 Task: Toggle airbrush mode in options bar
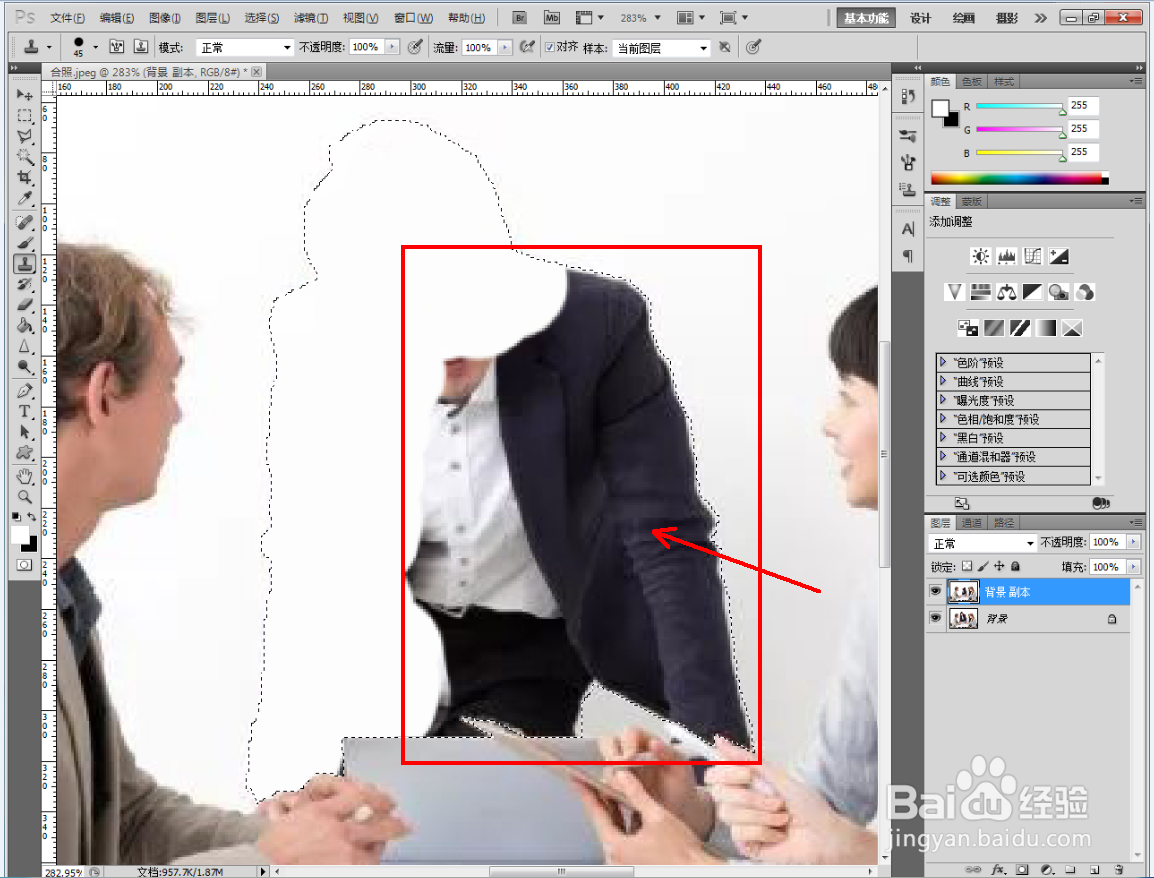point(527,47)
